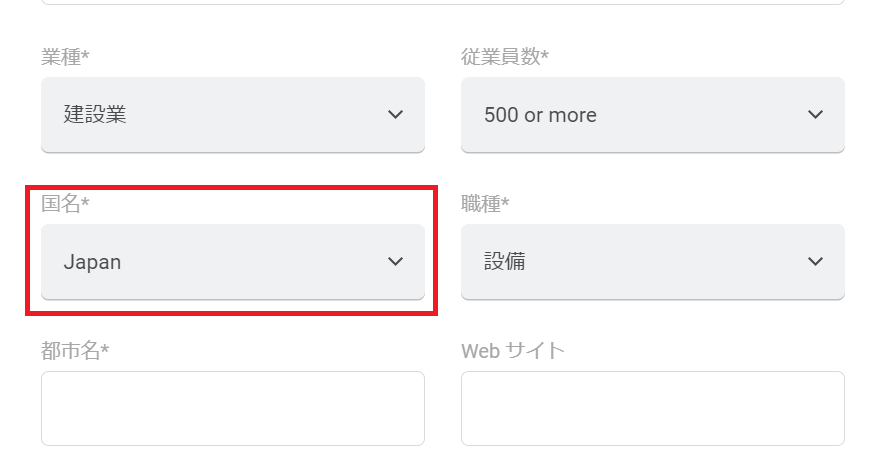The image size is (888, 473).
Task: Open the 業種 industry dropdown
Action: [x=233, y=115]
